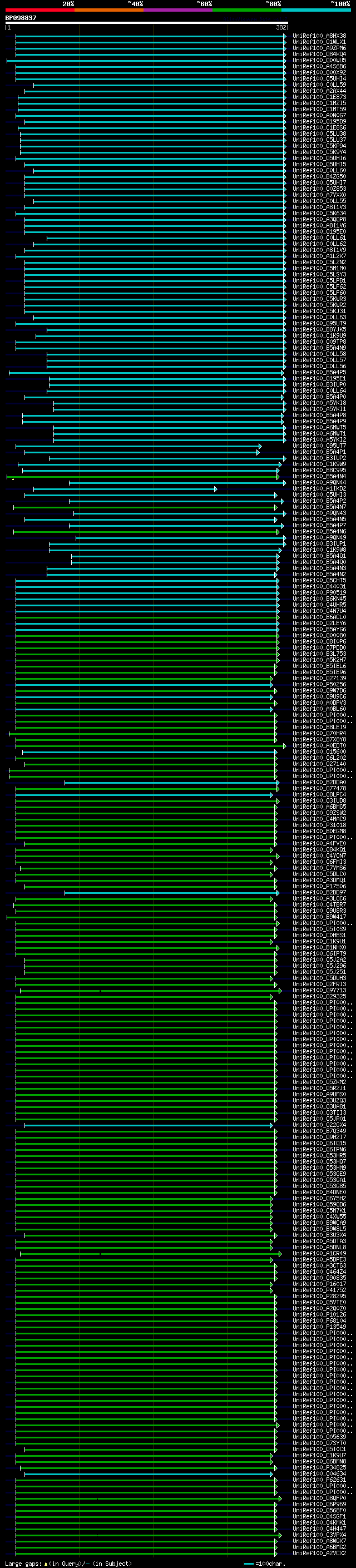Click the UniRef100_Q195D9 label
The height and width of the screenshot is (1568, 356).
[319, 121]
